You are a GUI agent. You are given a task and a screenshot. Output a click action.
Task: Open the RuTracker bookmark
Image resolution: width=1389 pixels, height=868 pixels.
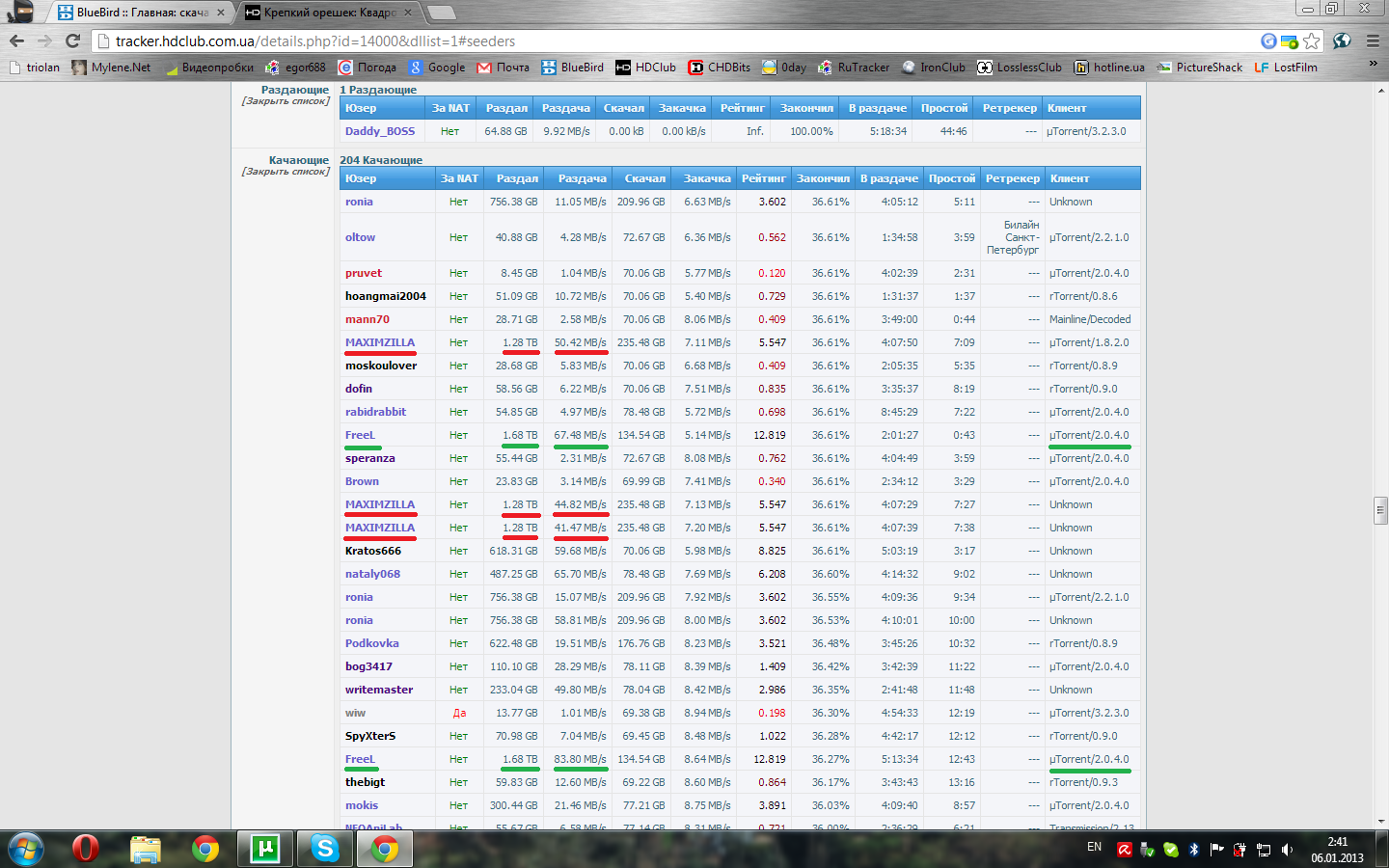853,68
